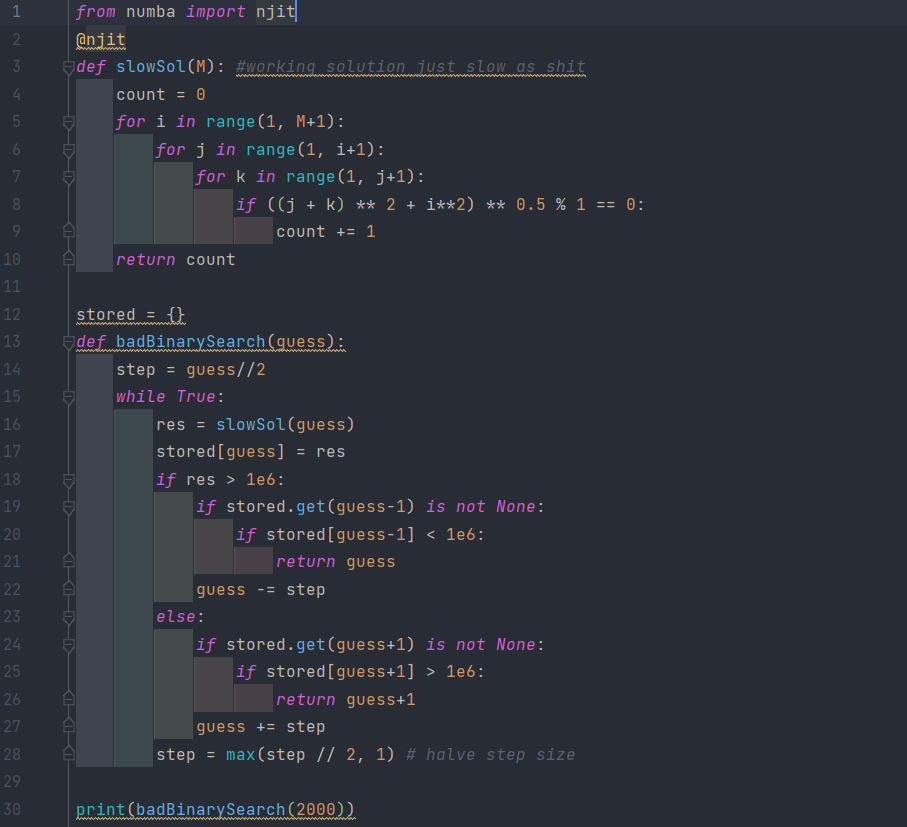The image size is (907, 827).
Task: Fold the 'for i in range' loop
Action: [x=68, y=122]
